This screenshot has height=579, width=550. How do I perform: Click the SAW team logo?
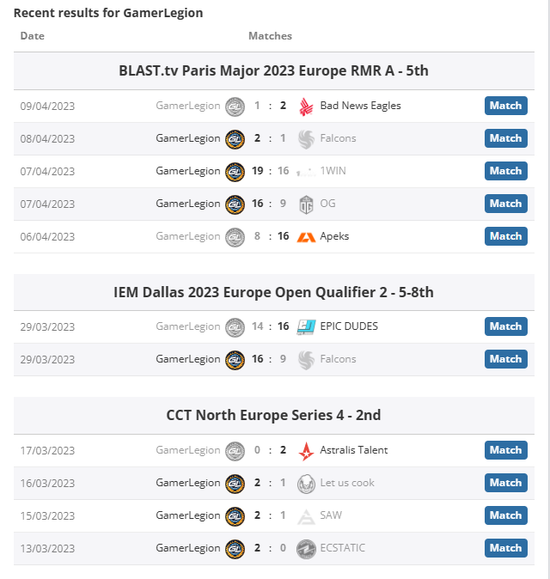[306, 516]
